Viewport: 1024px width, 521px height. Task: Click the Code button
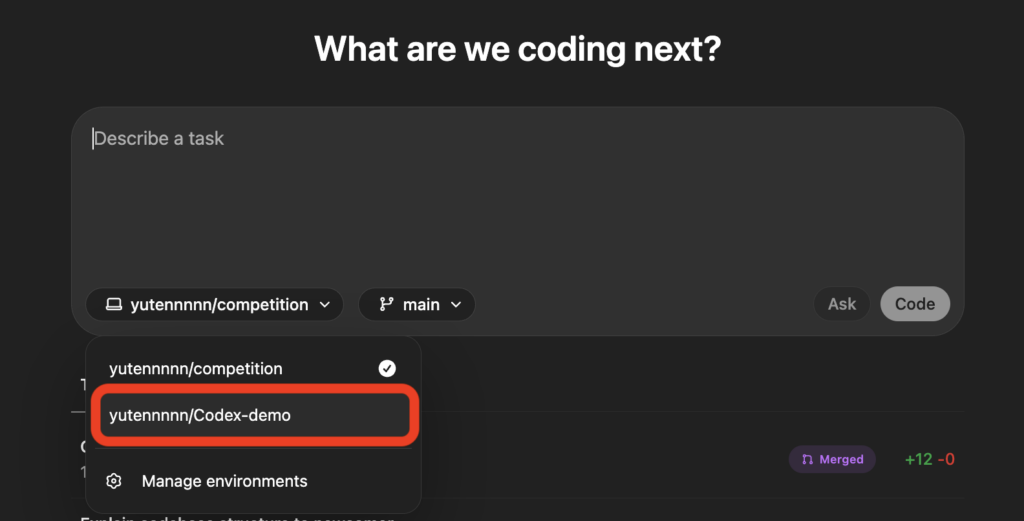coord(915,304)
